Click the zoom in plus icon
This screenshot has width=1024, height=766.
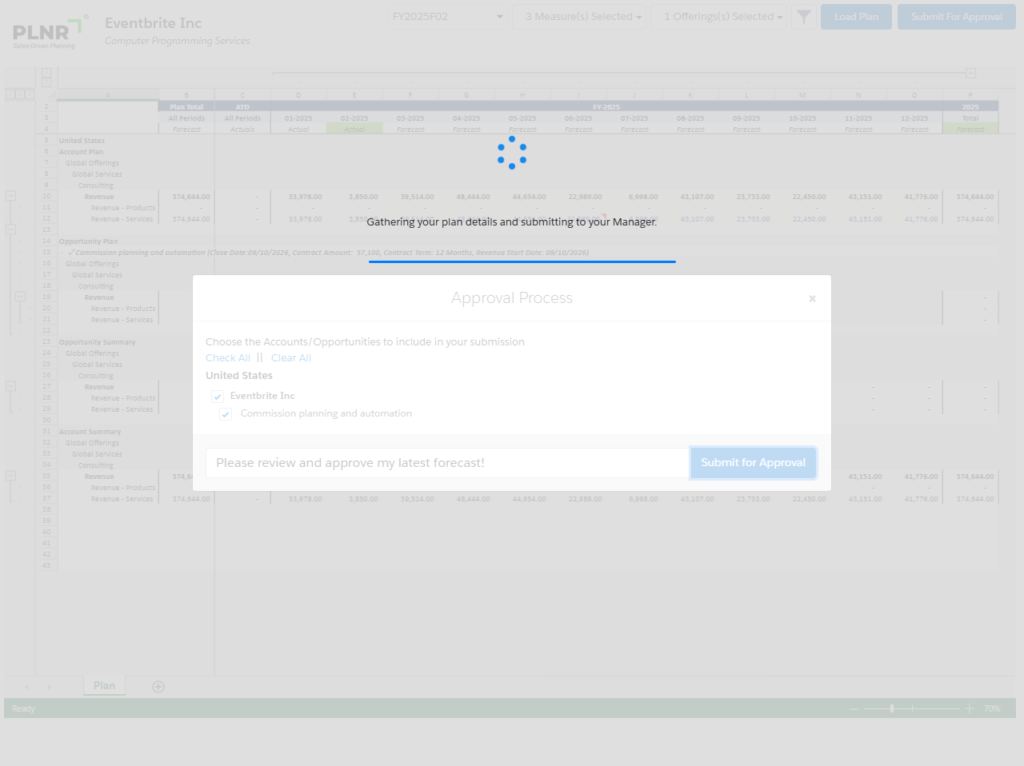click(x=969, y=709)
